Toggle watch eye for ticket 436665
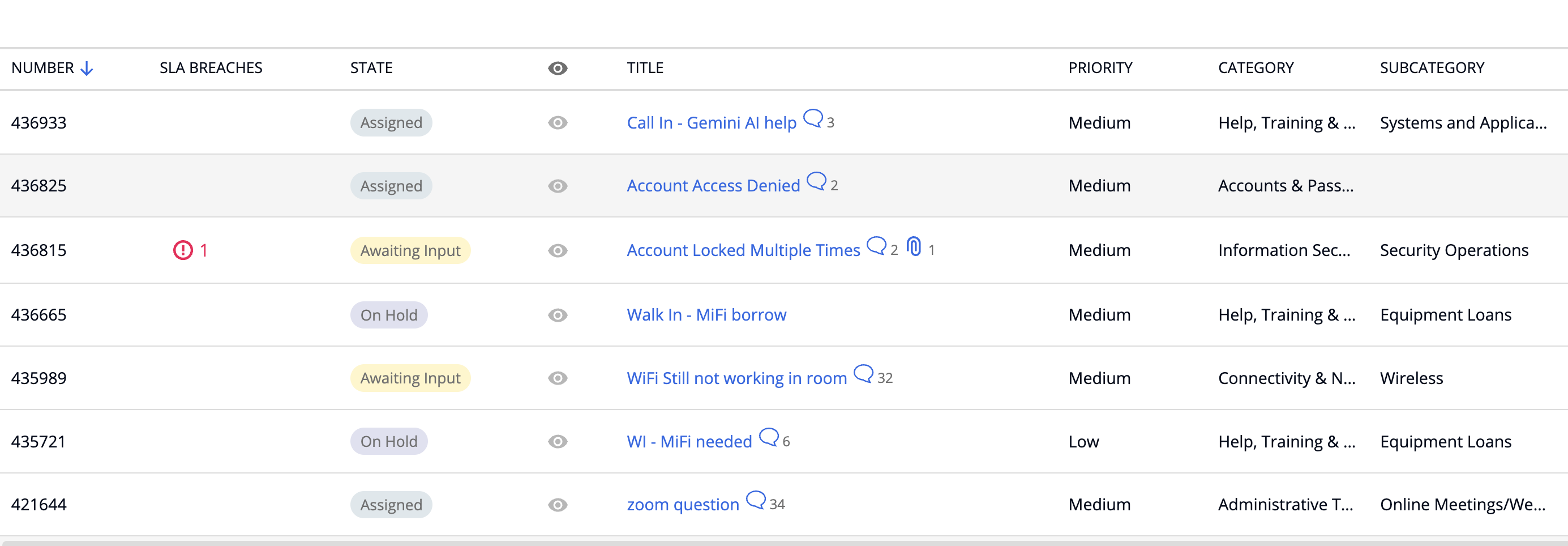 pyautogui.click(x=557, y=315)
